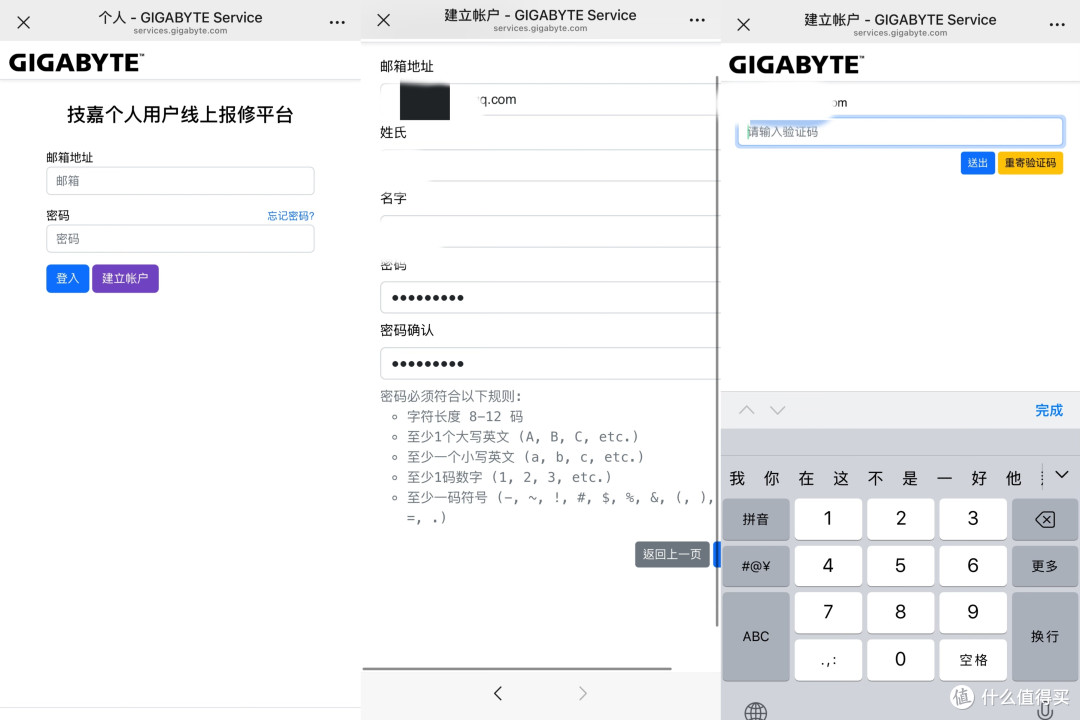
Task: Select the candidate word 这
Action: (x=841, y=478)
